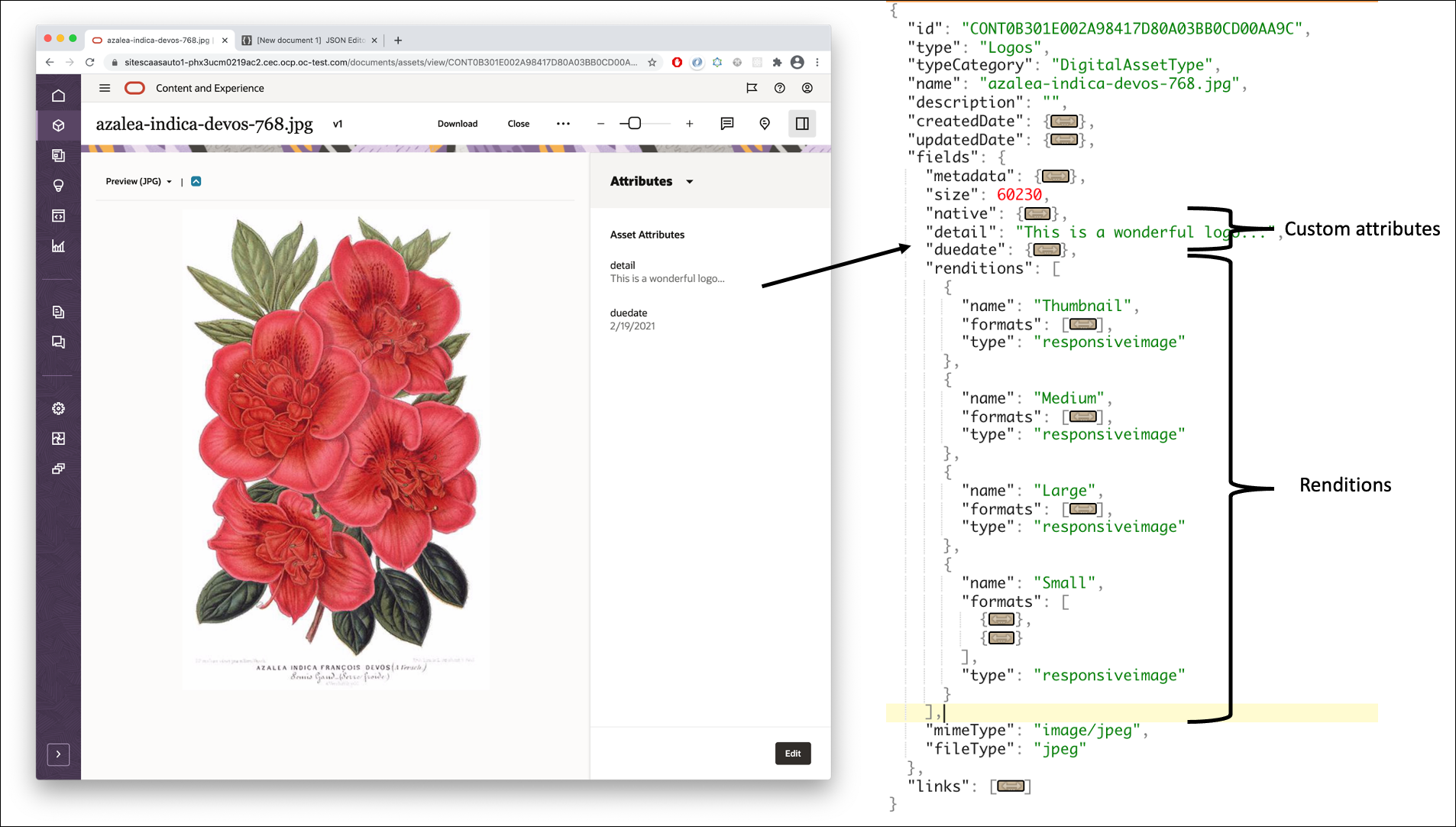Open the Assets cube icon in the sidebar
1456x827 pixels.
pos(58,125)
